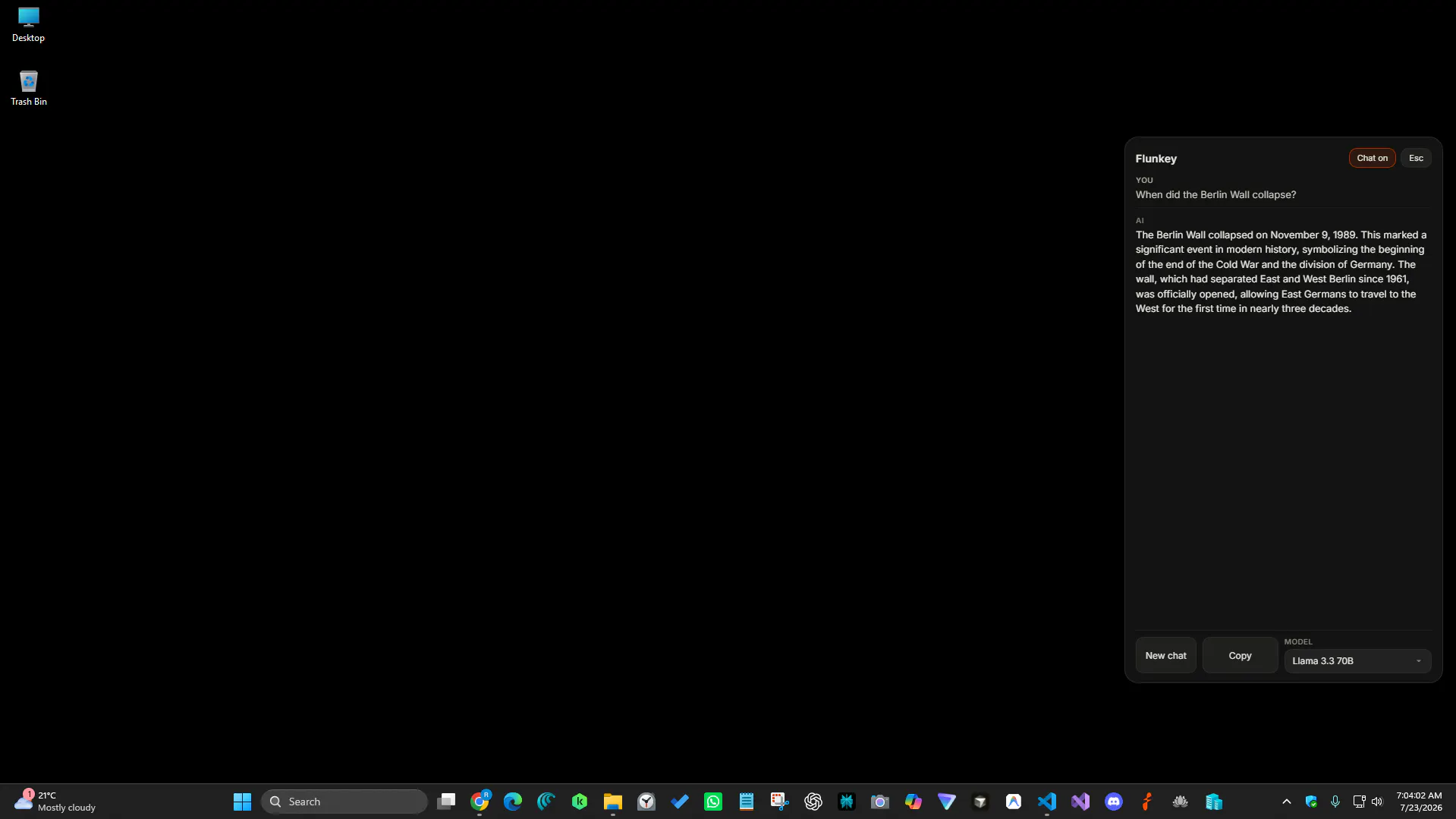This screenshot has width=1456, height=819.
Task: Open Task View from the taskbar
Action: (x=446, y=802)
